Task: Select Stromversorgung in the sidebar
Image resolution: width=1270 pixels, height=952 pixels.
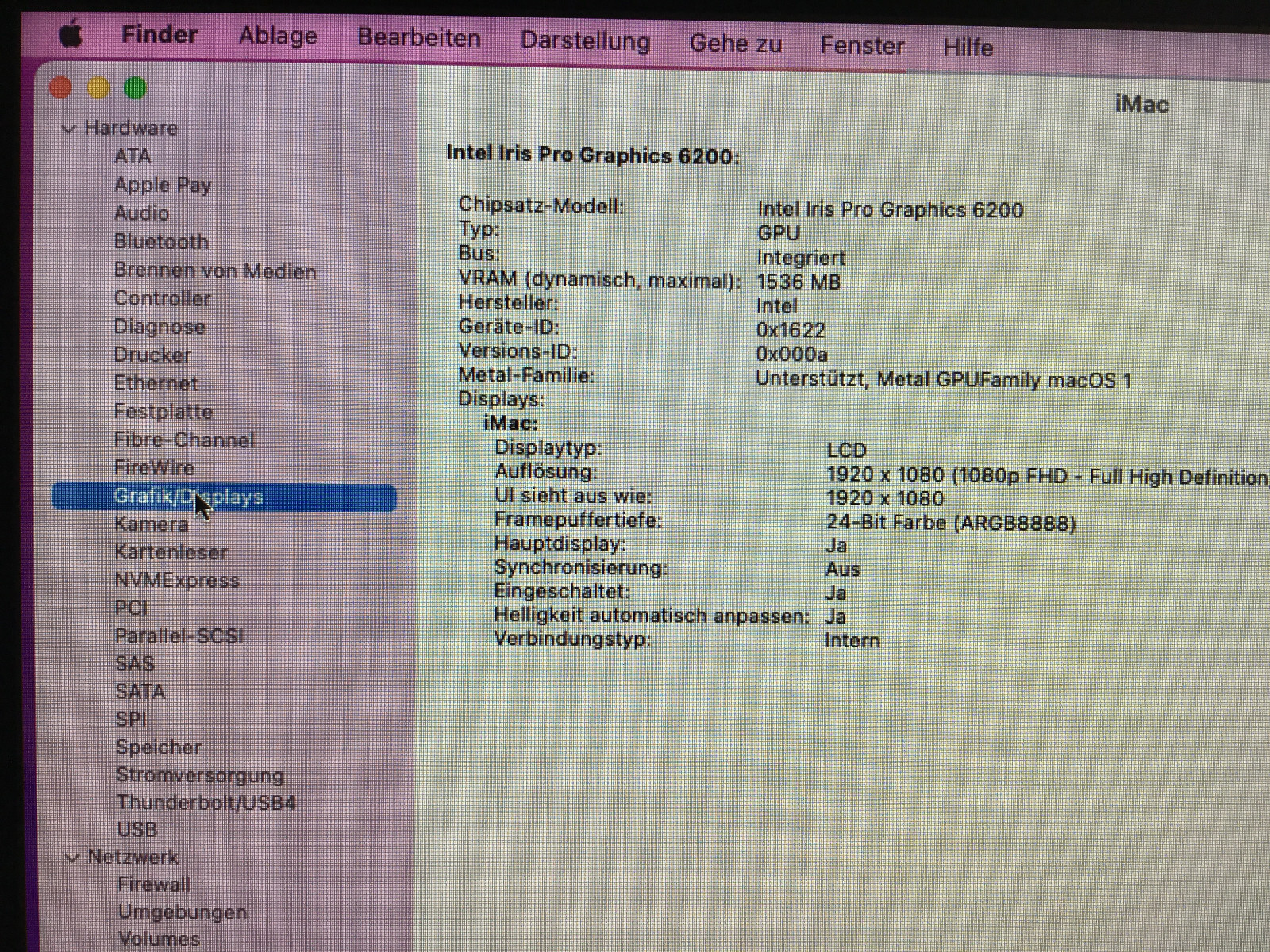Action: click(x=200, y=775)
